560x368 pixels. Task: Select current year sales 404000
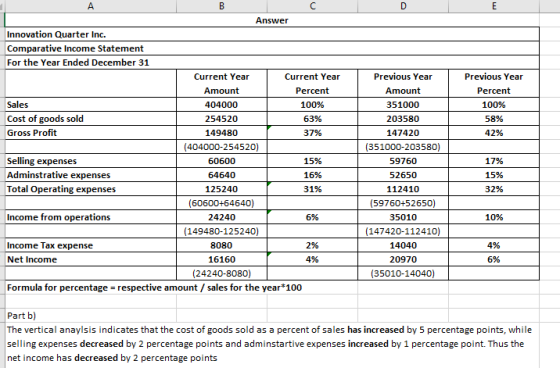pos(222,104)
